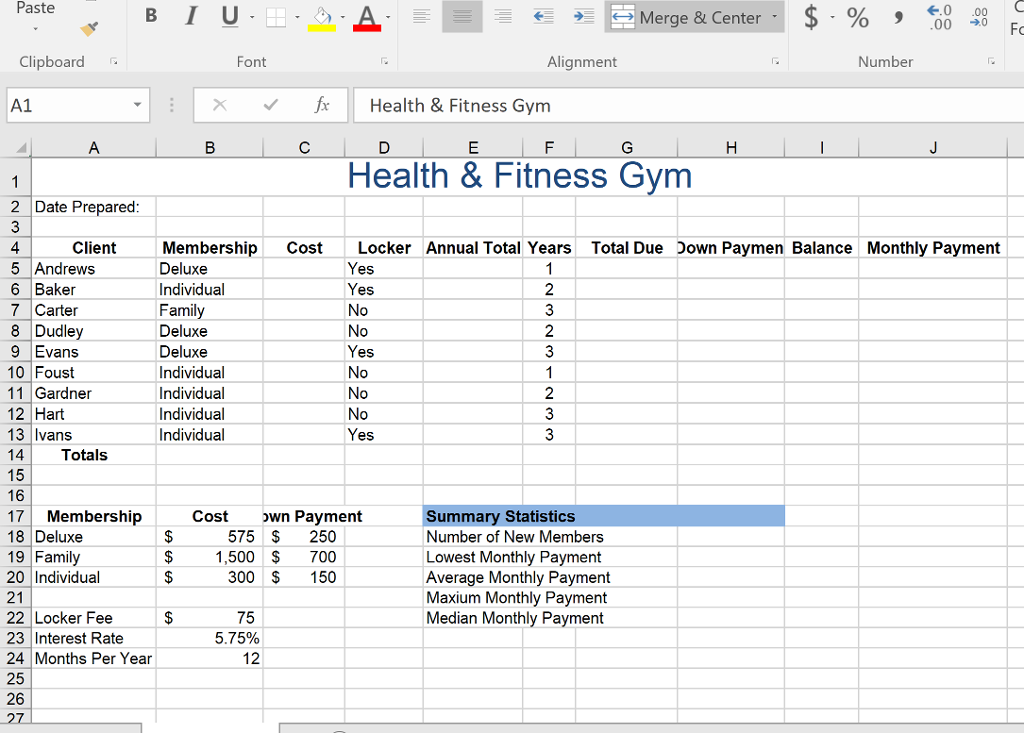Select Number of New Members cell
This screenshot has width=1024, height=733.
515,536
